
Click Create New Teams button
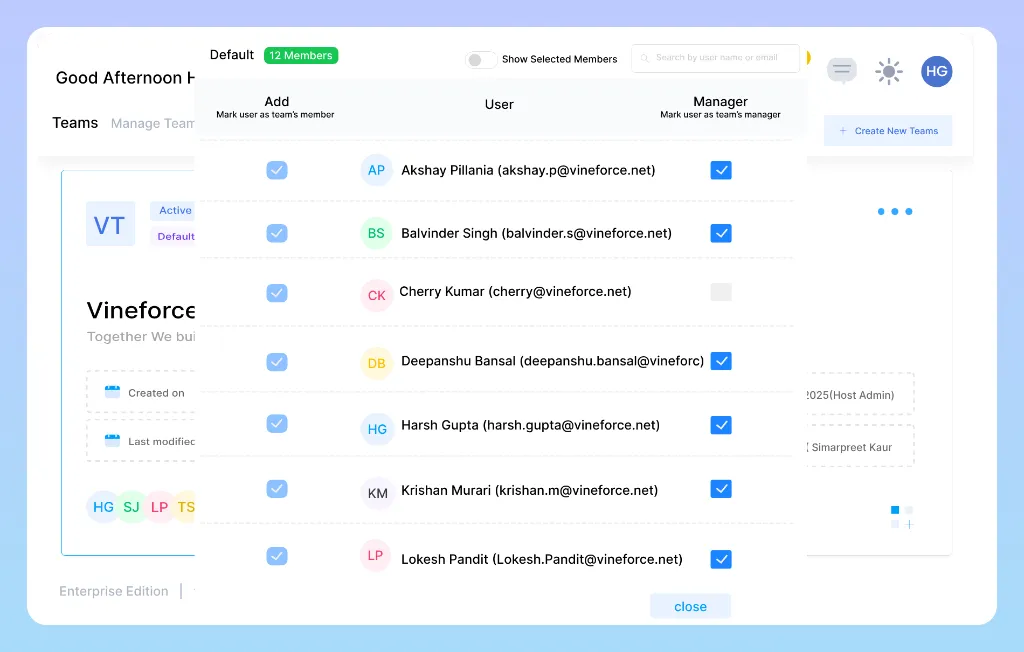tap(888, 131)
